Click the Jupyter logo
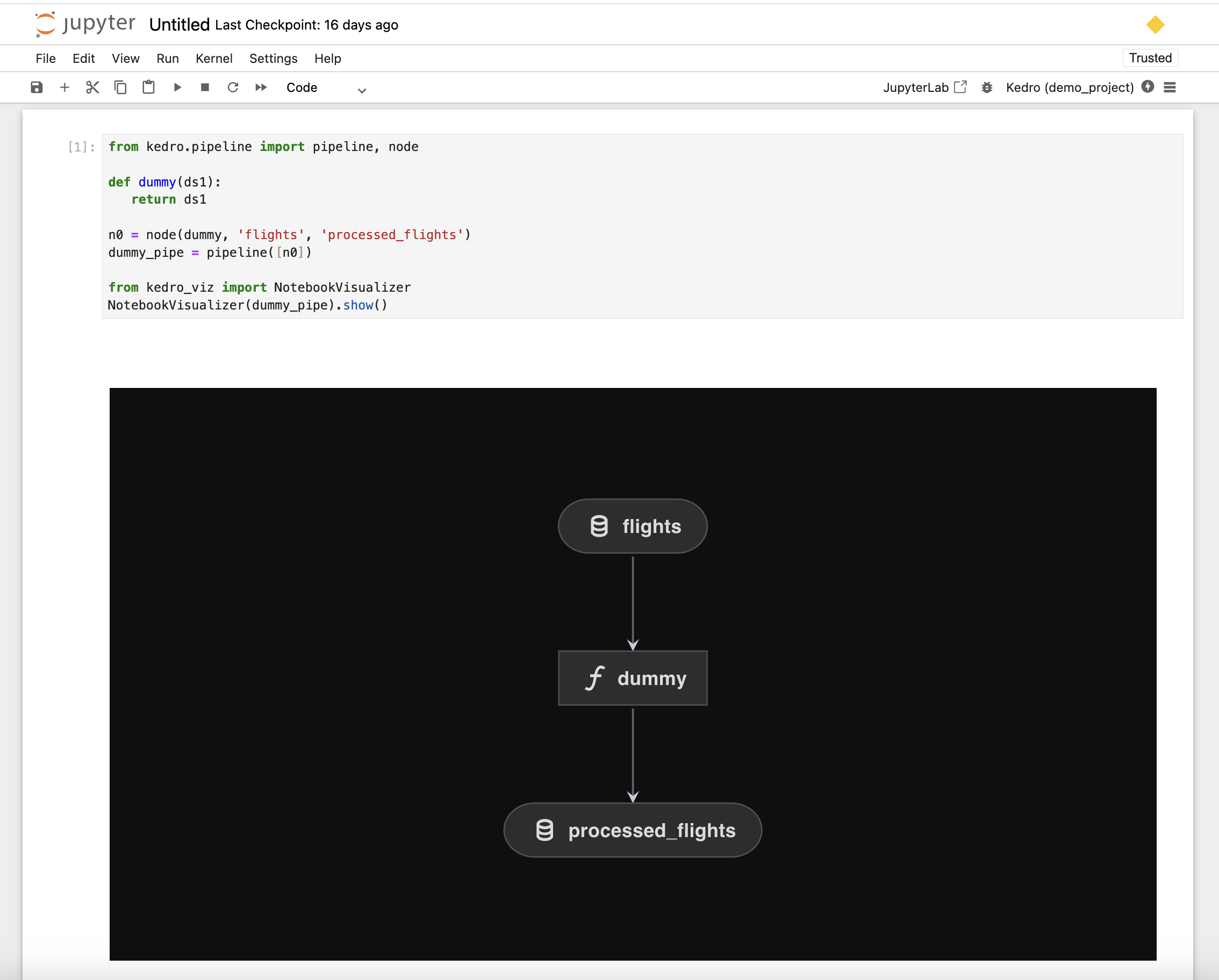The width and height of the screenshot is (1219, 980). [x=85, y=24]
